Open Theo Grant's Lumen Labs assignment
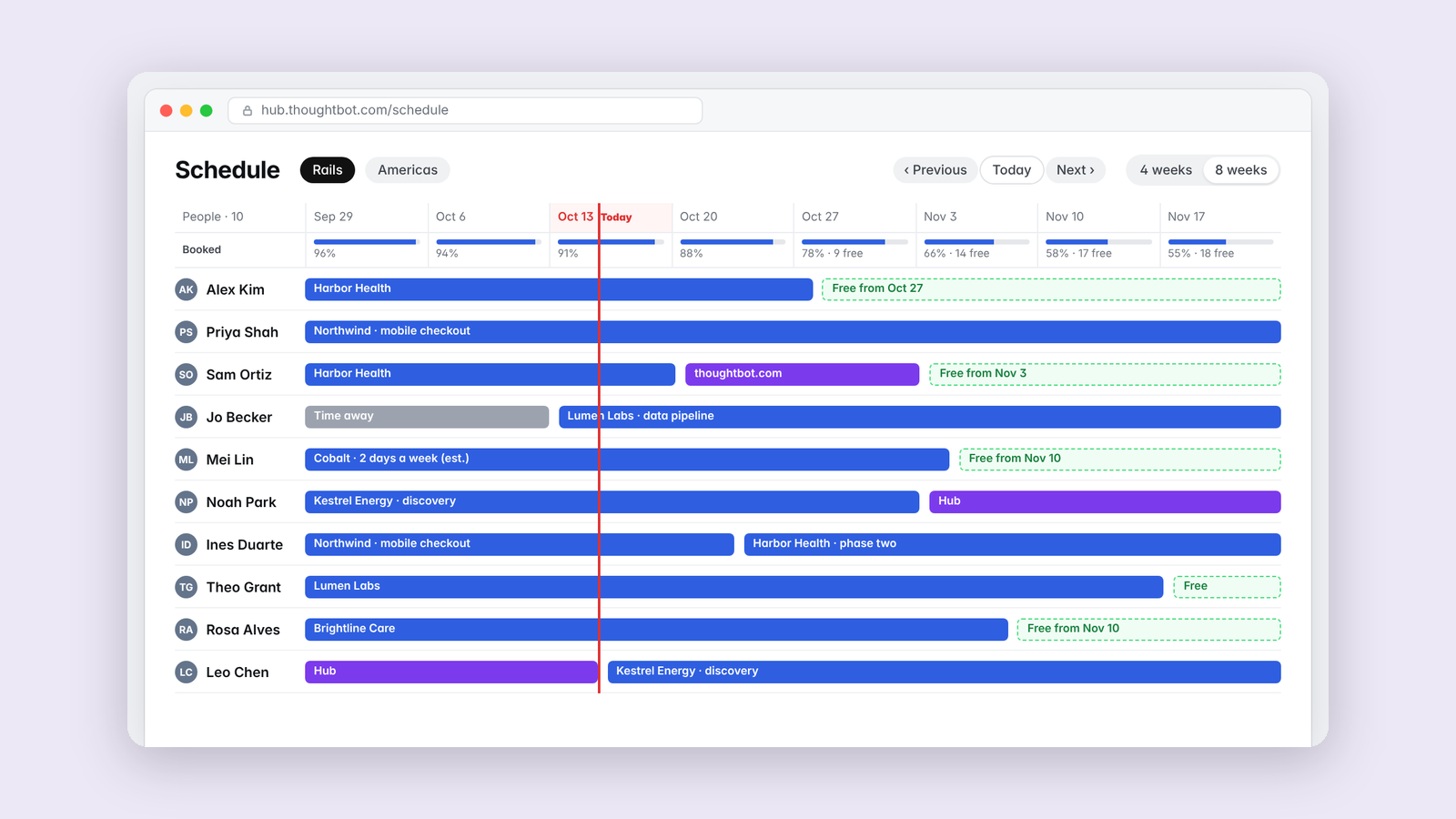Image resolution: width=1456 pixels, height=819 pixels. (x=733, y=587)
